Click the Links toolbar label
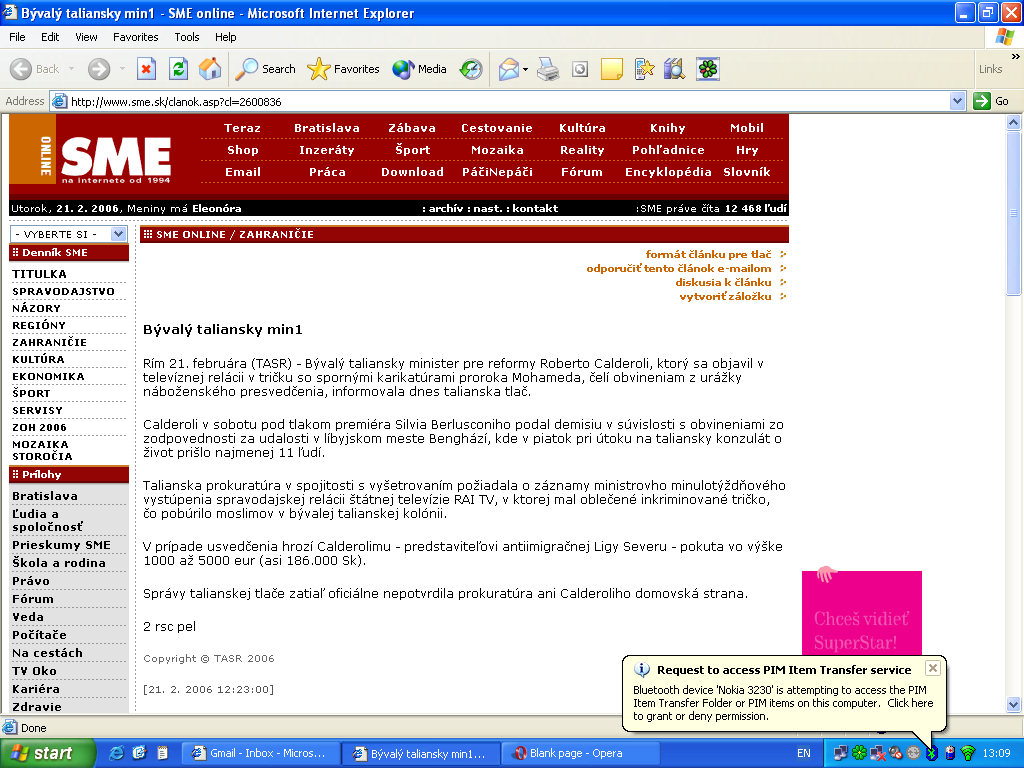This screenshot has height=768, width=1024. click(990, 69)
